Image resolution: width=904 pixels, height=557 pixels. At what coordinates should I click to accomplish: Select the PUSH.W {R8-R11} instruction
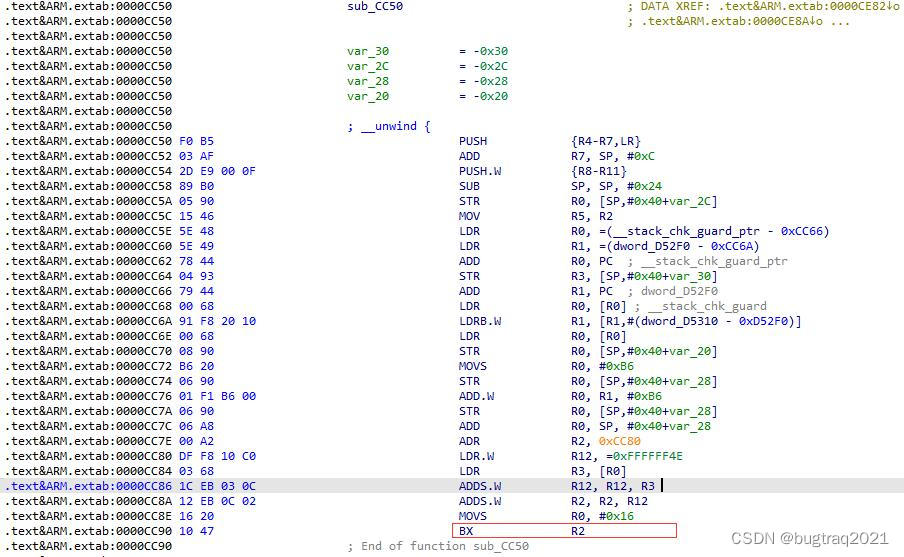pos(543,171)
